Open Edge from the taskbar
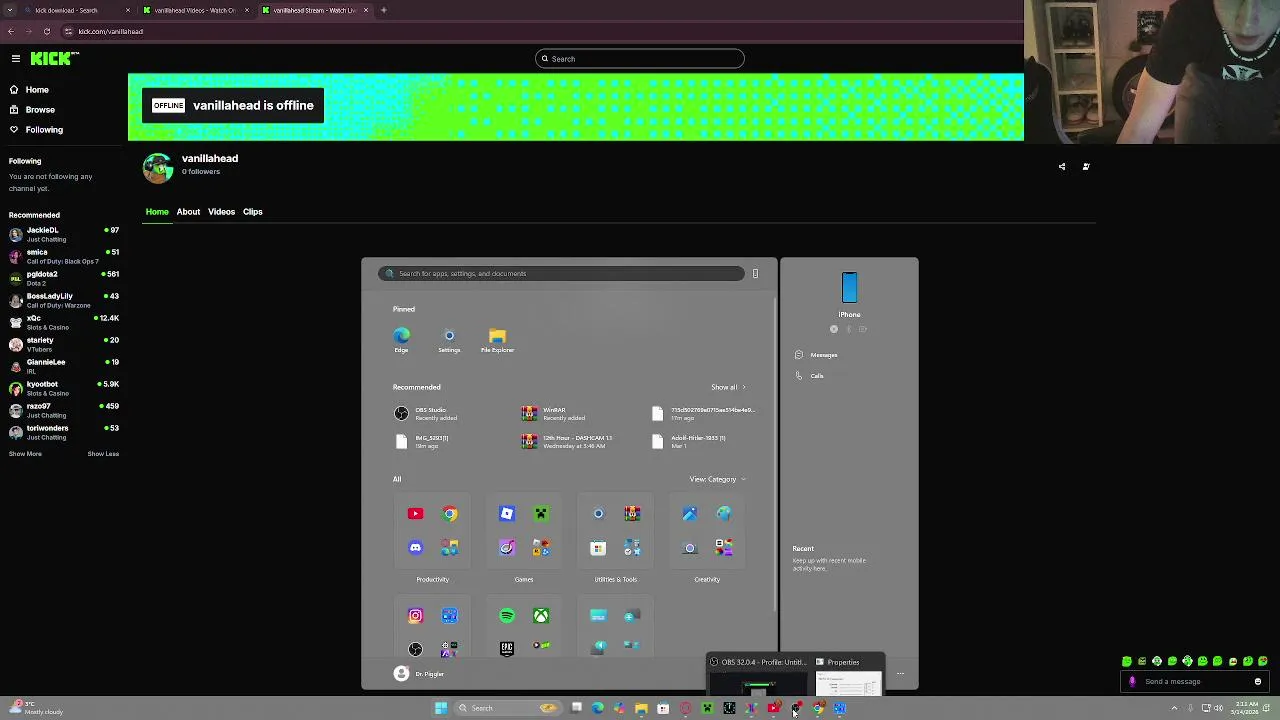 click(x=598, y=708)
